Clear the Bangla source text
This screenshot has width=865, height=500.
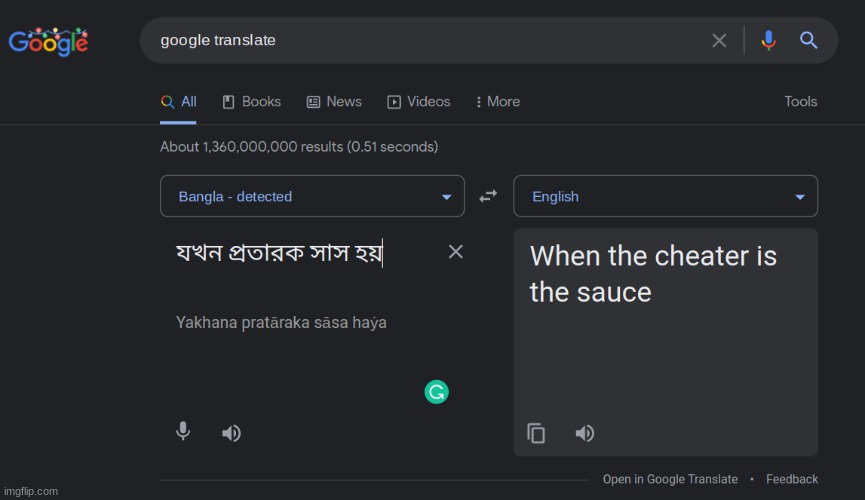pyautogui.click(x=456, y=252)
